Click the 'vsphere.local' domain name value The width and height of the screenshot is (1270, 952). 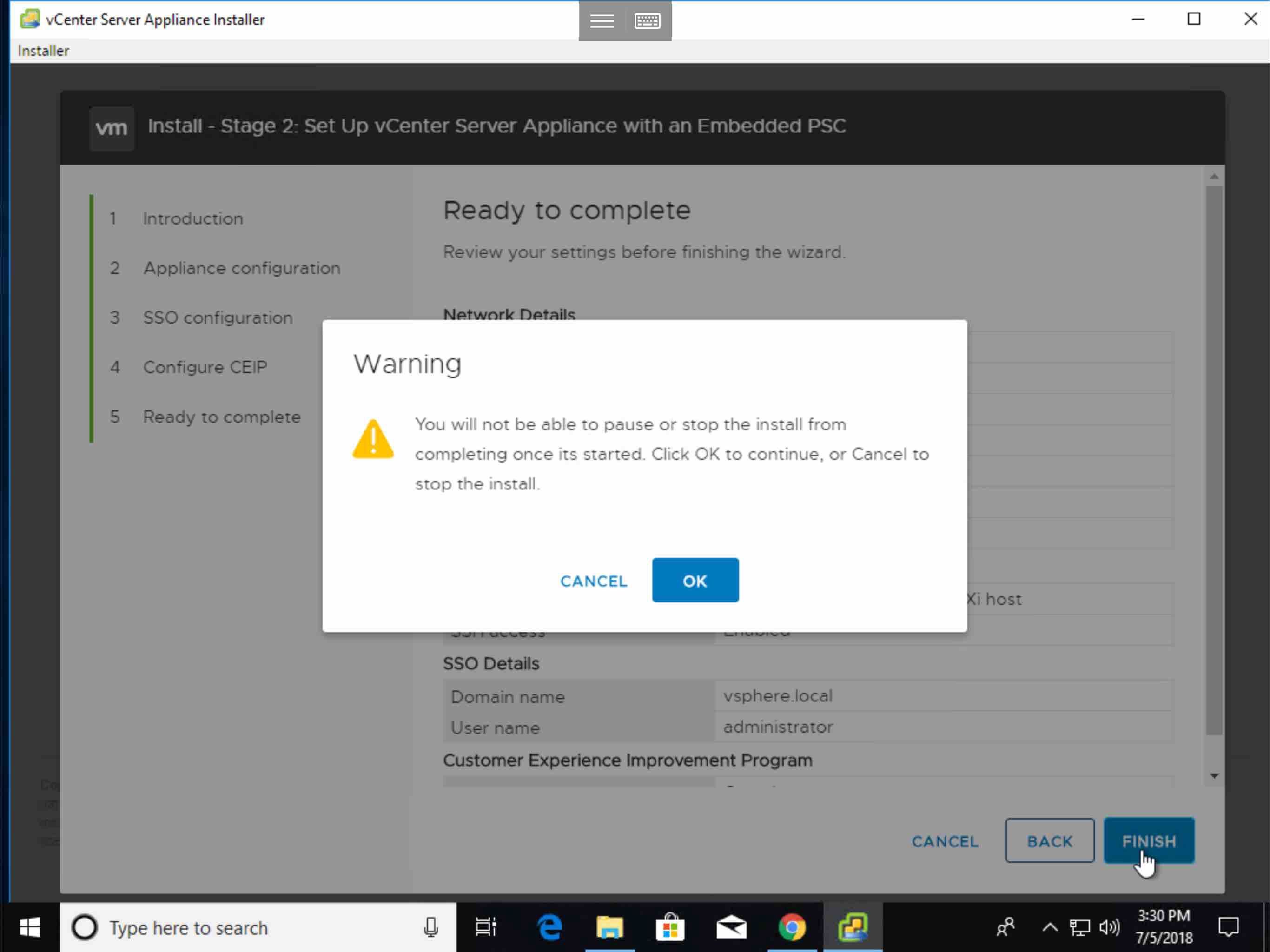click(778, 696)
